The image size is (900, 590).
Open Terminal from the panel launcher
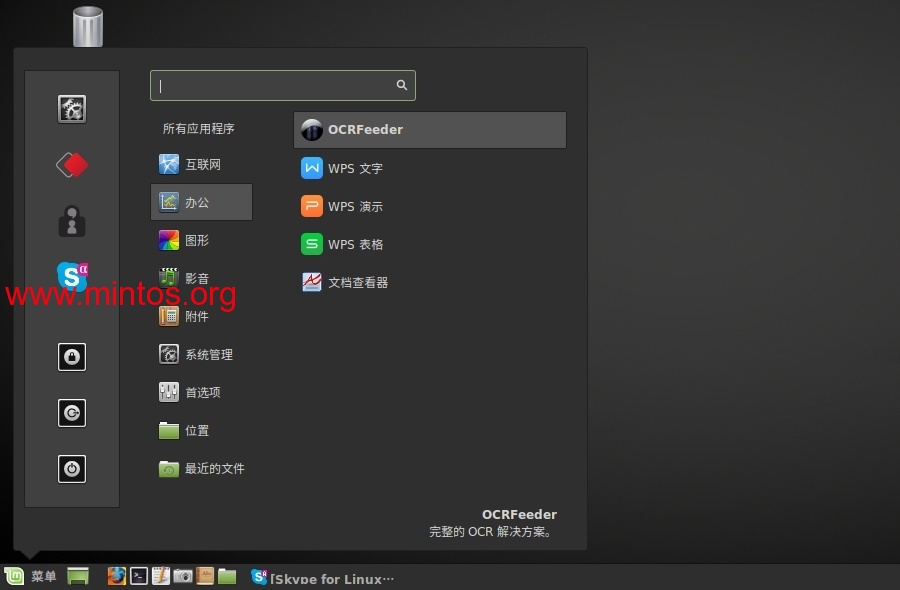click(139, 576)
